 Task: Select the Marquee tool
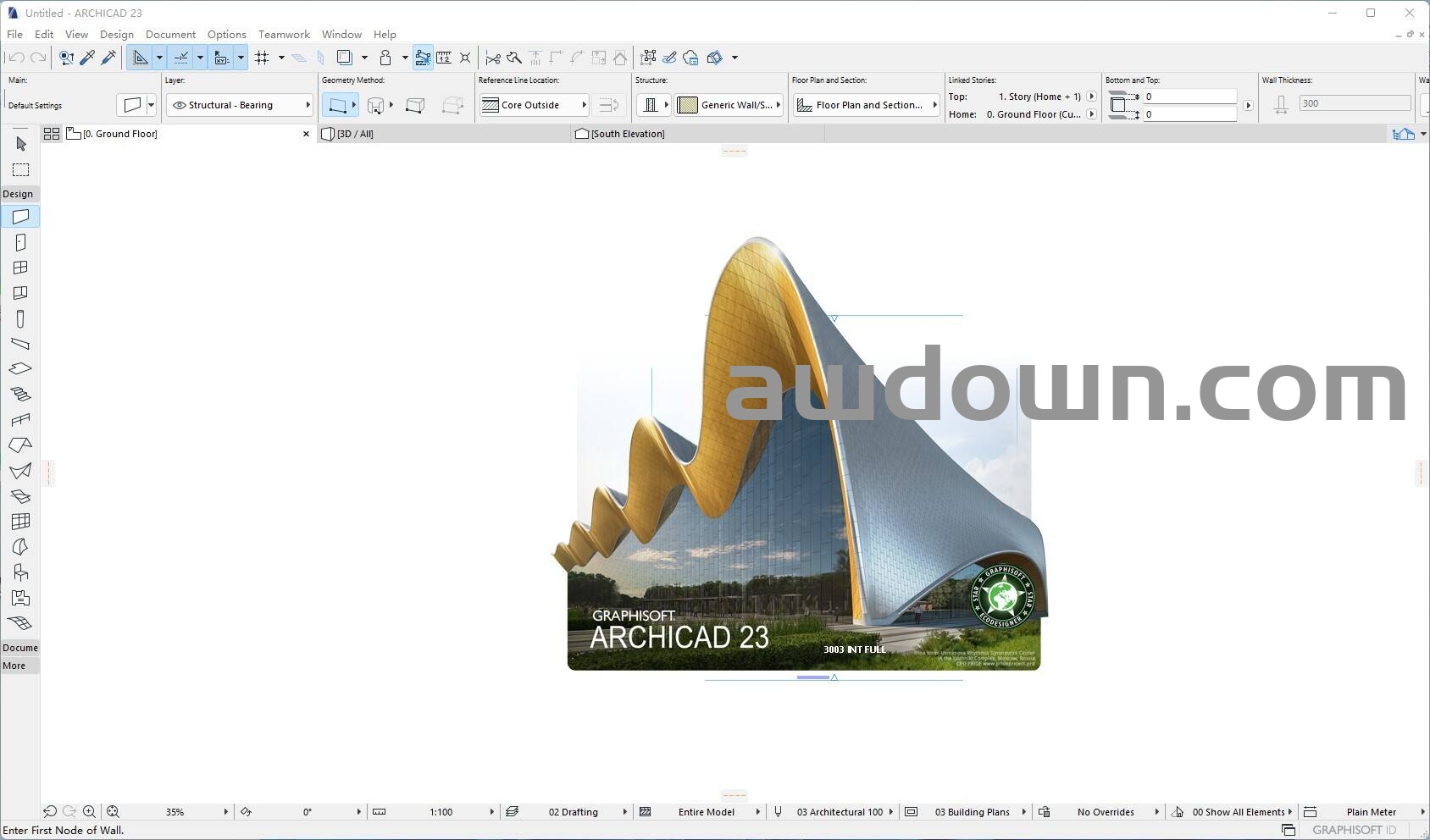click(20, 170)
